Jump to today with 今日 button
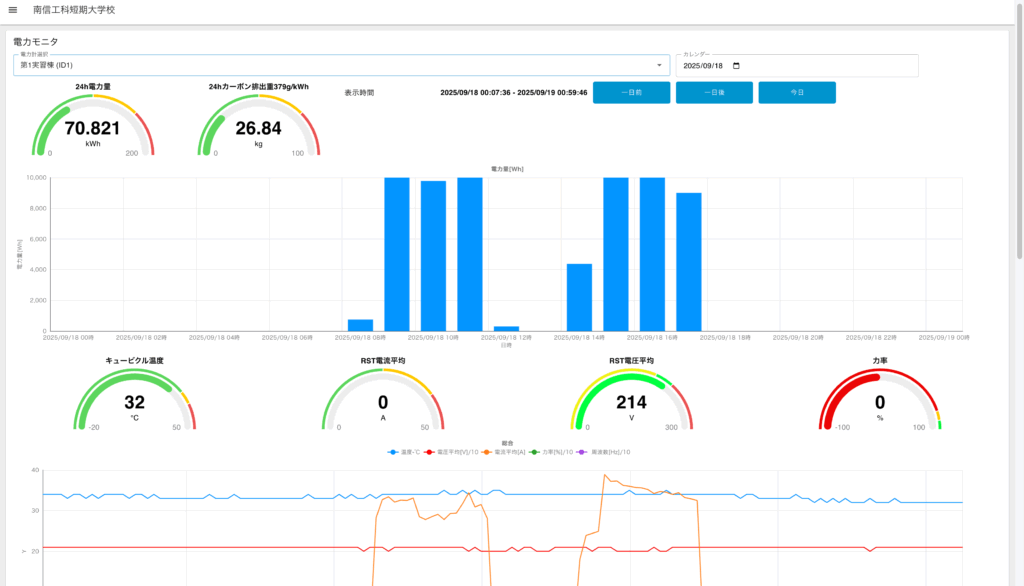The width and height of the screenshot is (1024, 586). tap(796, 92)
